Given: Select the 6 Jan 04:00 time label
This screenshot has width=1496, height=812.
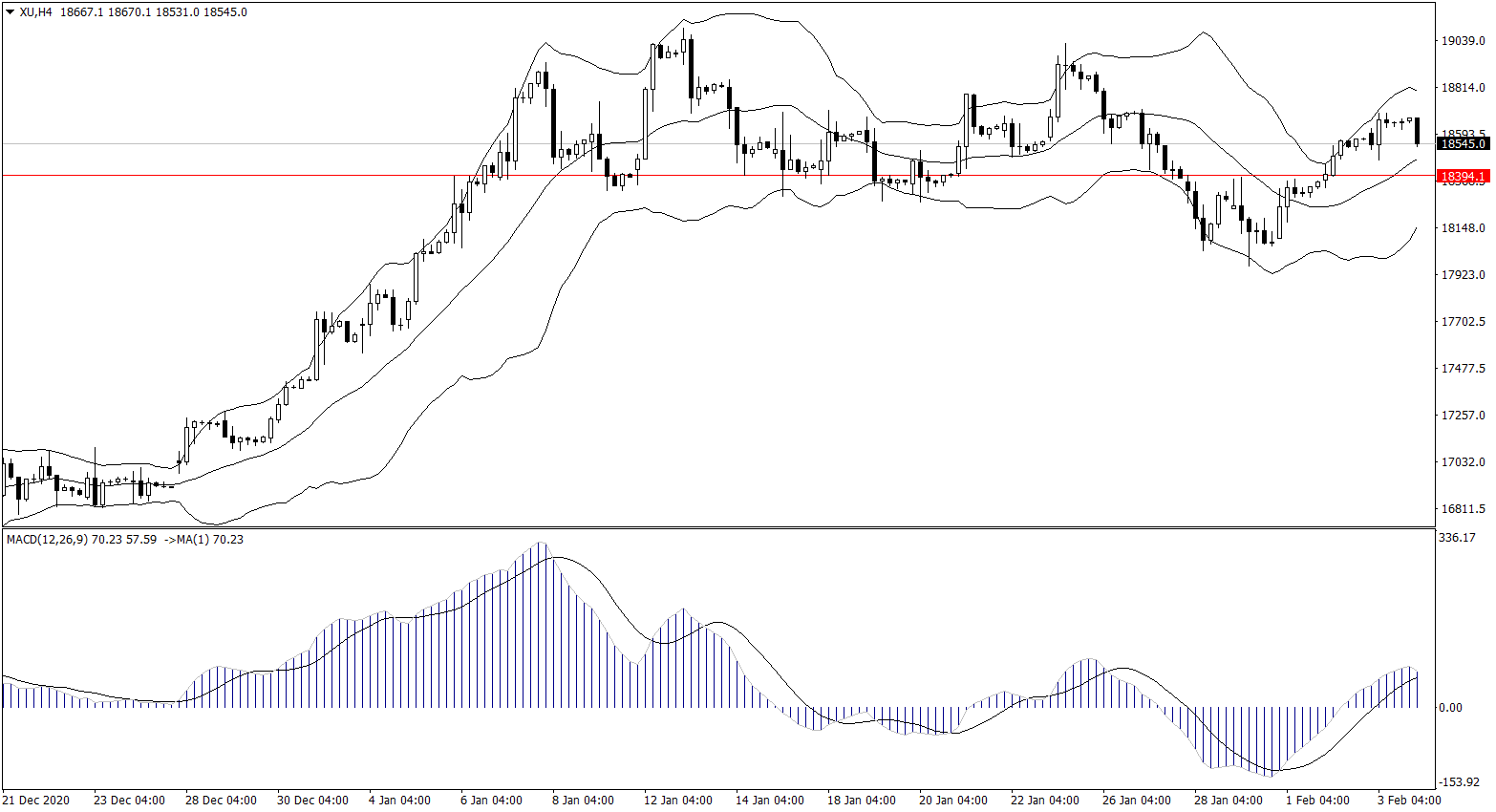Looking at the screenshot, I should (491, 801).
